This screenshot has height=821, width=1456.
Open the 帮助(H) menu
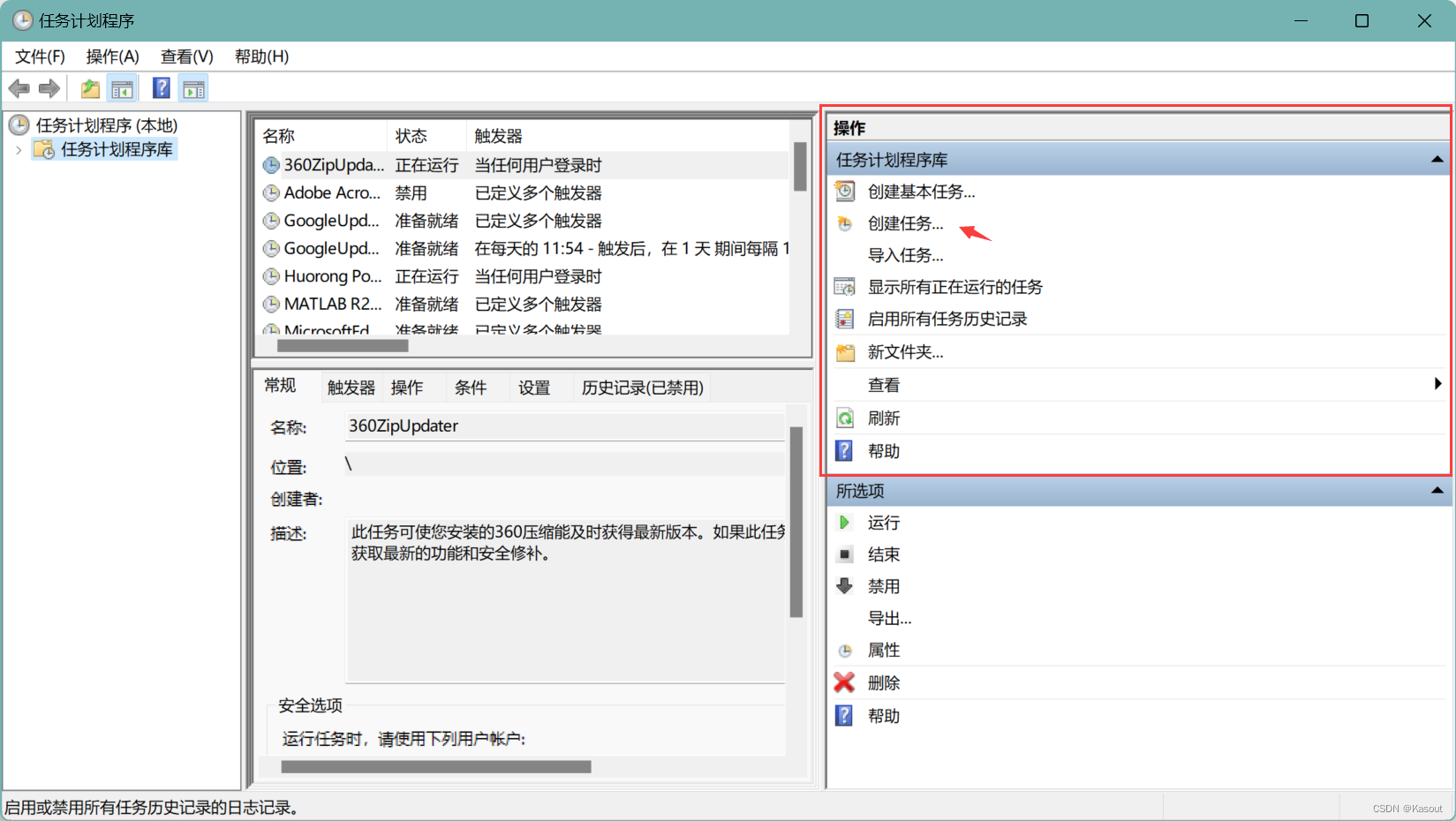point(261,56)
